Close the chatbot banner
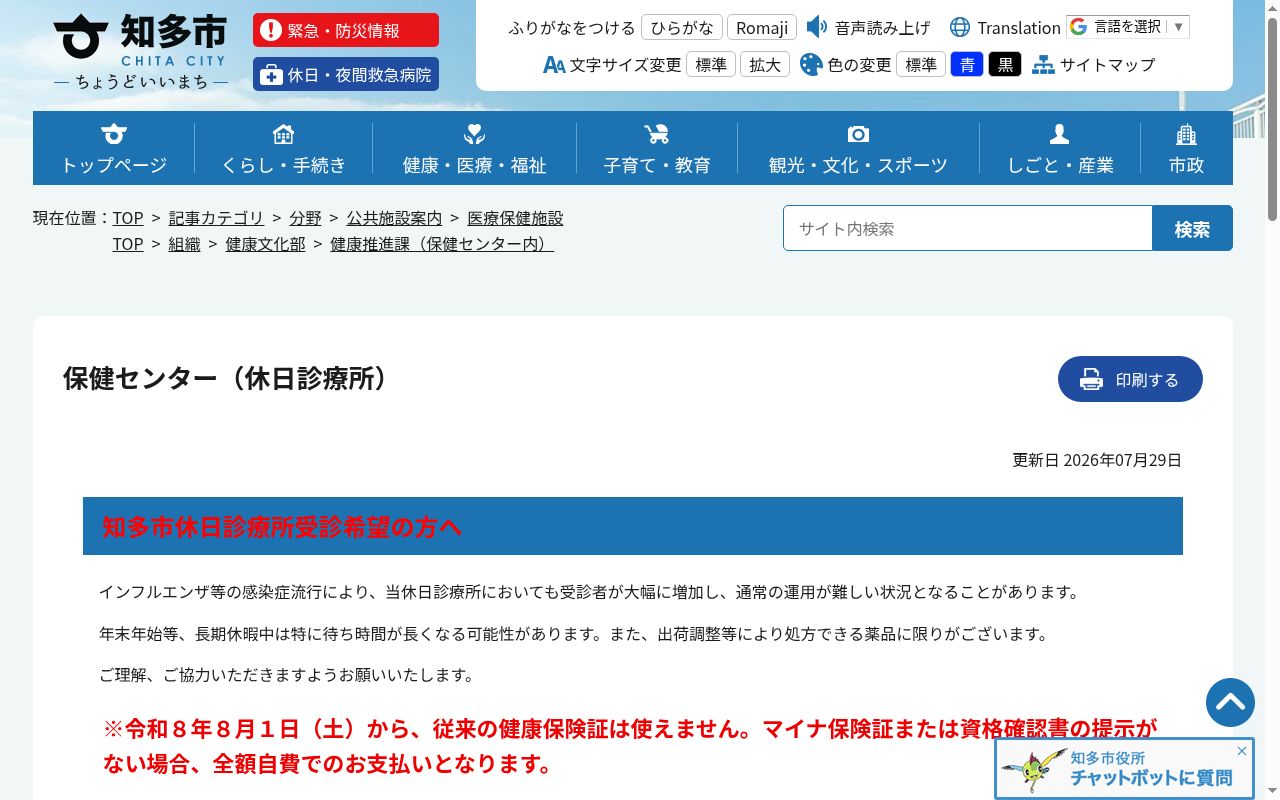Image resolution: width=1280 pixels, height=800 pixels. click(1242, 751)
